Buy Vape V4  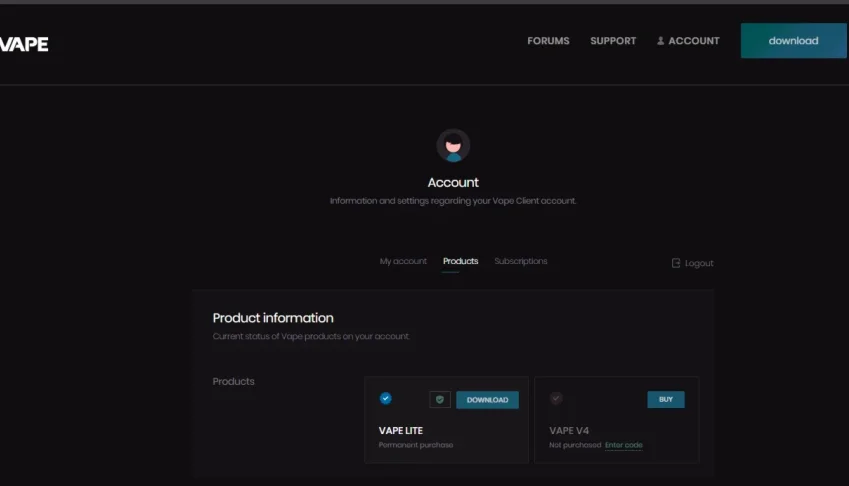tap(665, 399)
